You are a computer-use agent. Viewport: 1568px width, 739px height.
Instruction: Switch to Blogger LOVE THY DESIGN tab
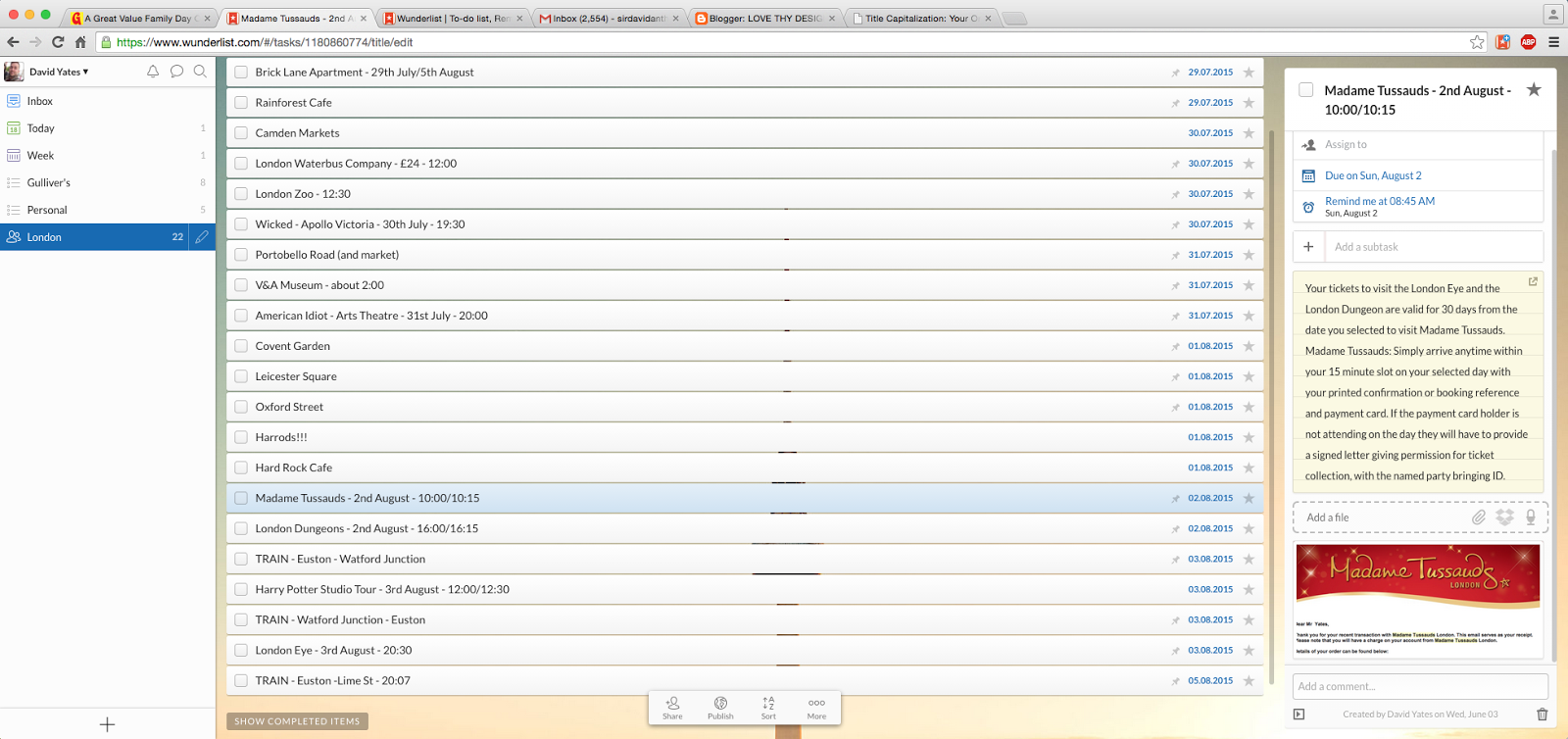point(764,18)
